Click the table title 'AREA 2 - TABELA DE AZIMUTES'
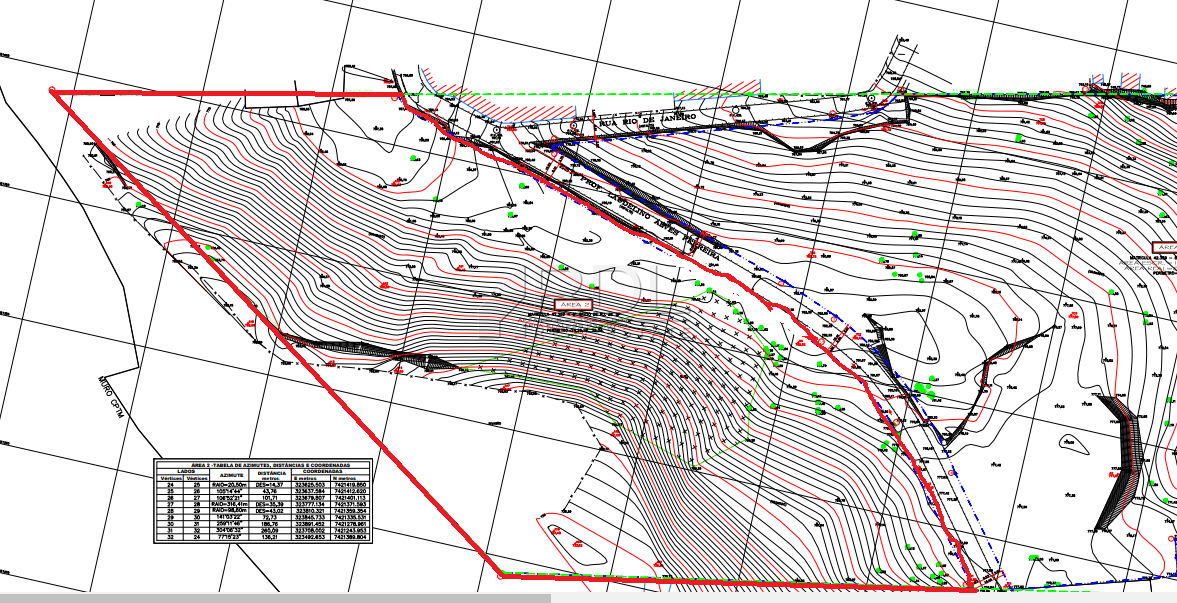The height and width of the screenshot is (603, 1177). pyautogui.click(x=270, y=465)
